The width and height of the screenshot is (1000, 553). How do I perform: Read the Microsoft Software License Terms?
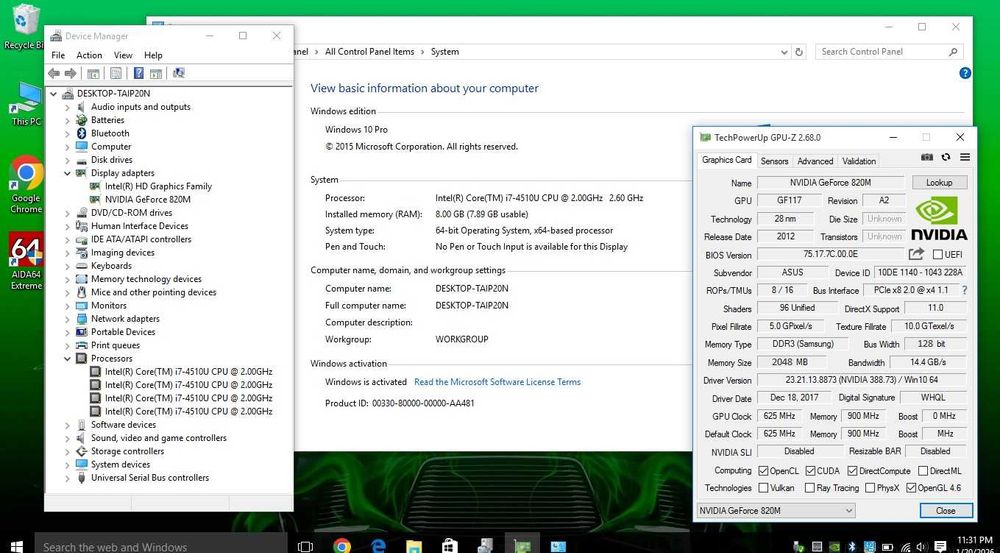pyautogui.click(x=497, y=381)
